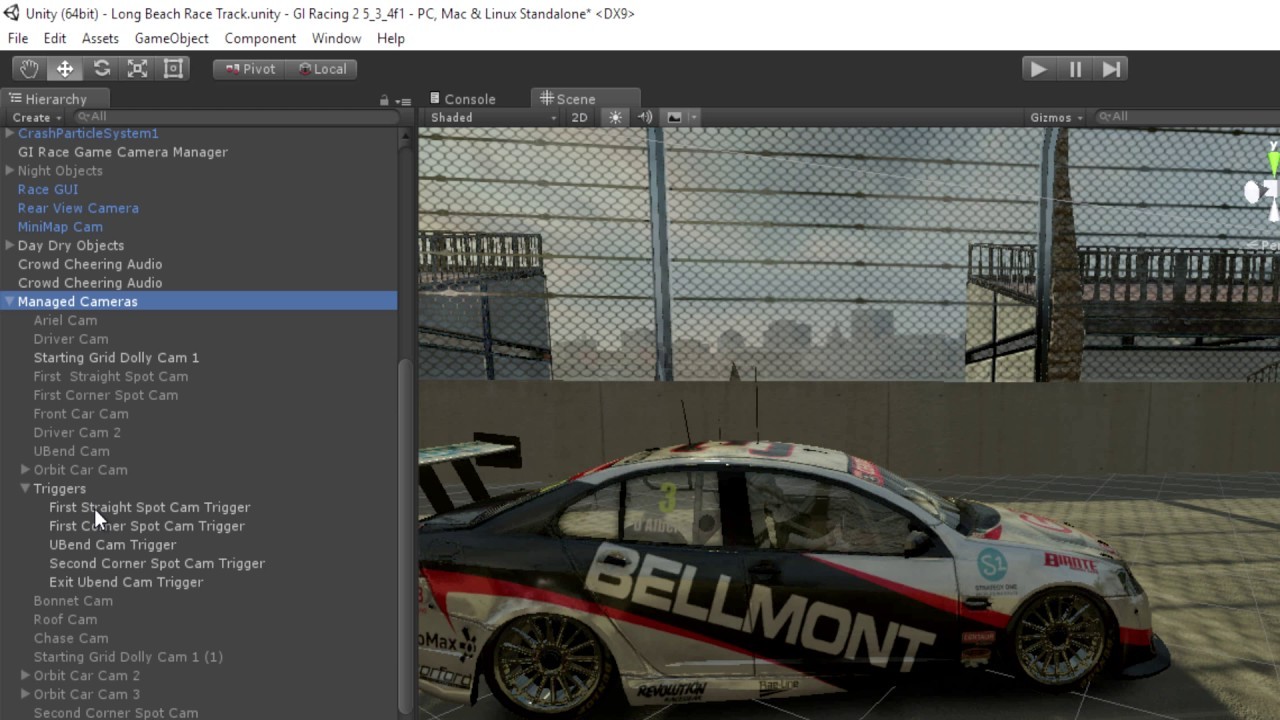Image resolution: width=1280 pixels, height=720 pixels.
Task: Open the Component menu
Action: pos(260,38)
